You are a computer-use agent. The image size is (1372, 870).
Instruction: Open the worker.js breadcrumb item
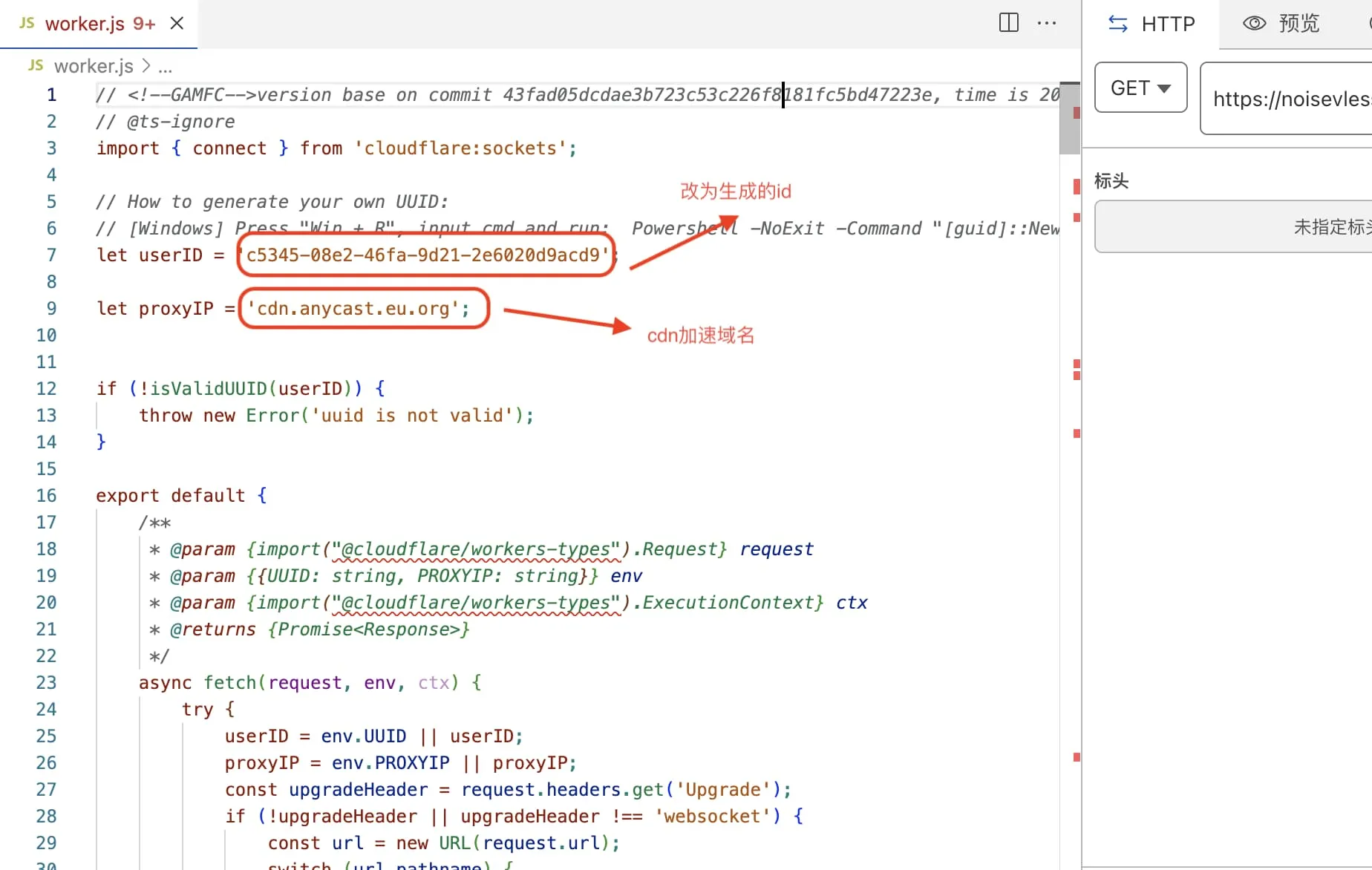pos(94,67)
